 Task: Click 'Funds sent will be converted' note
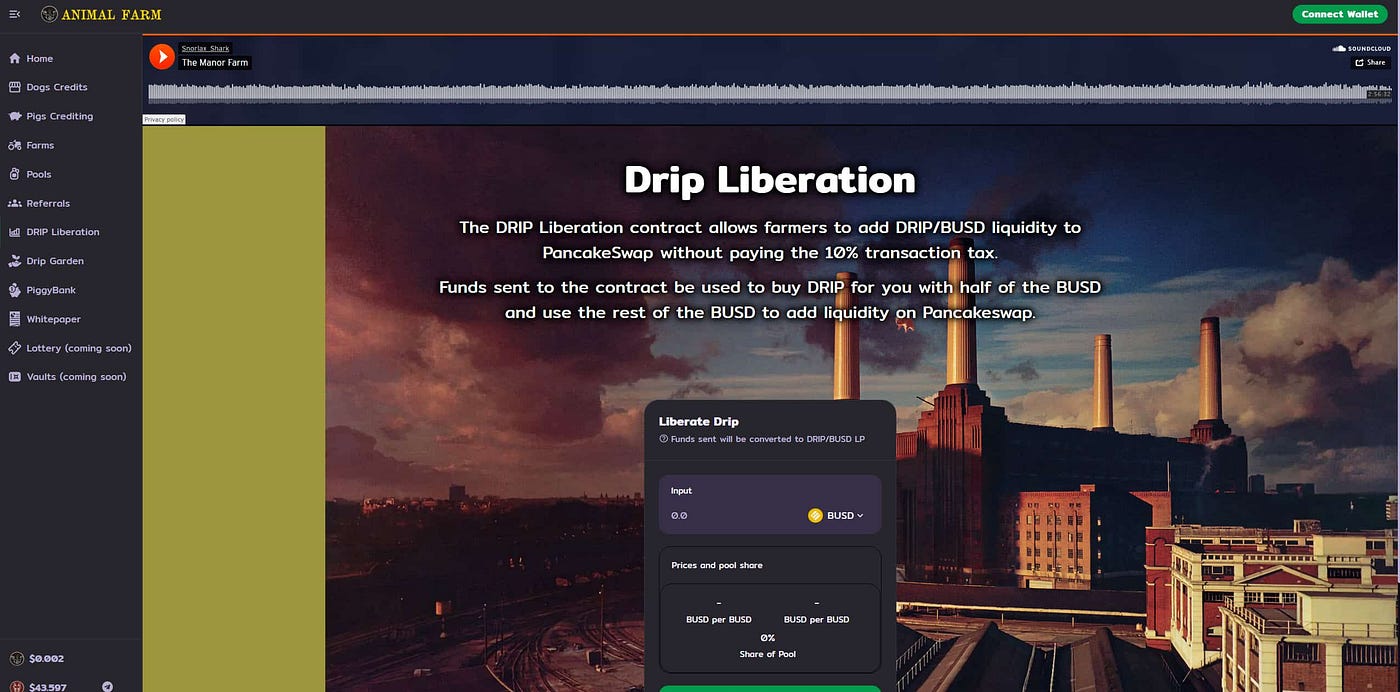pyautogui.click(x=768, y=439)
